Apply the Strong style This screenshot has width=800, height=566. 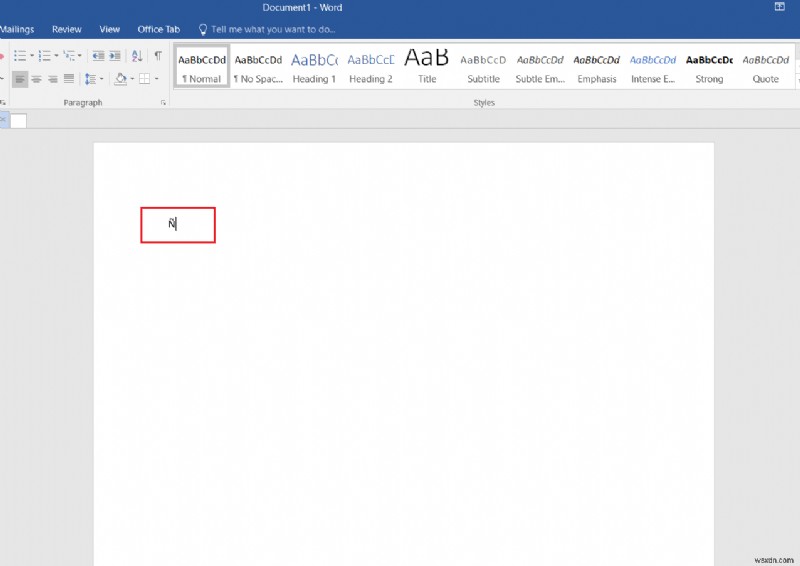[x=709, y=67]
